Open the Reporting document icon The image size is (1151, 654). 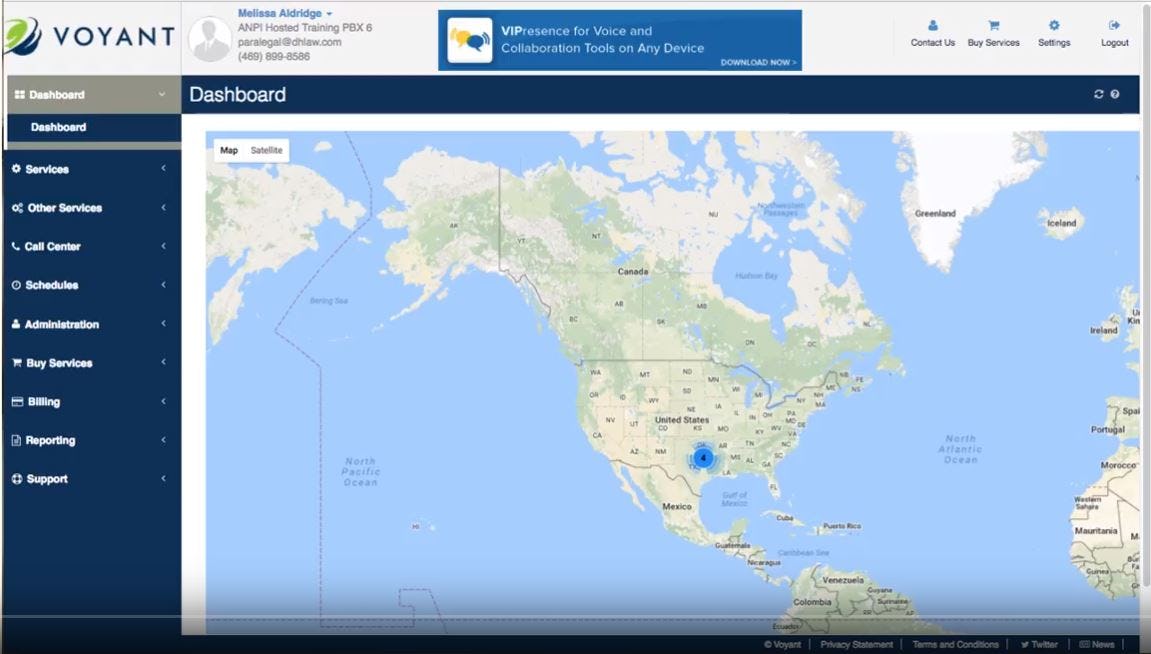[15, 440]
